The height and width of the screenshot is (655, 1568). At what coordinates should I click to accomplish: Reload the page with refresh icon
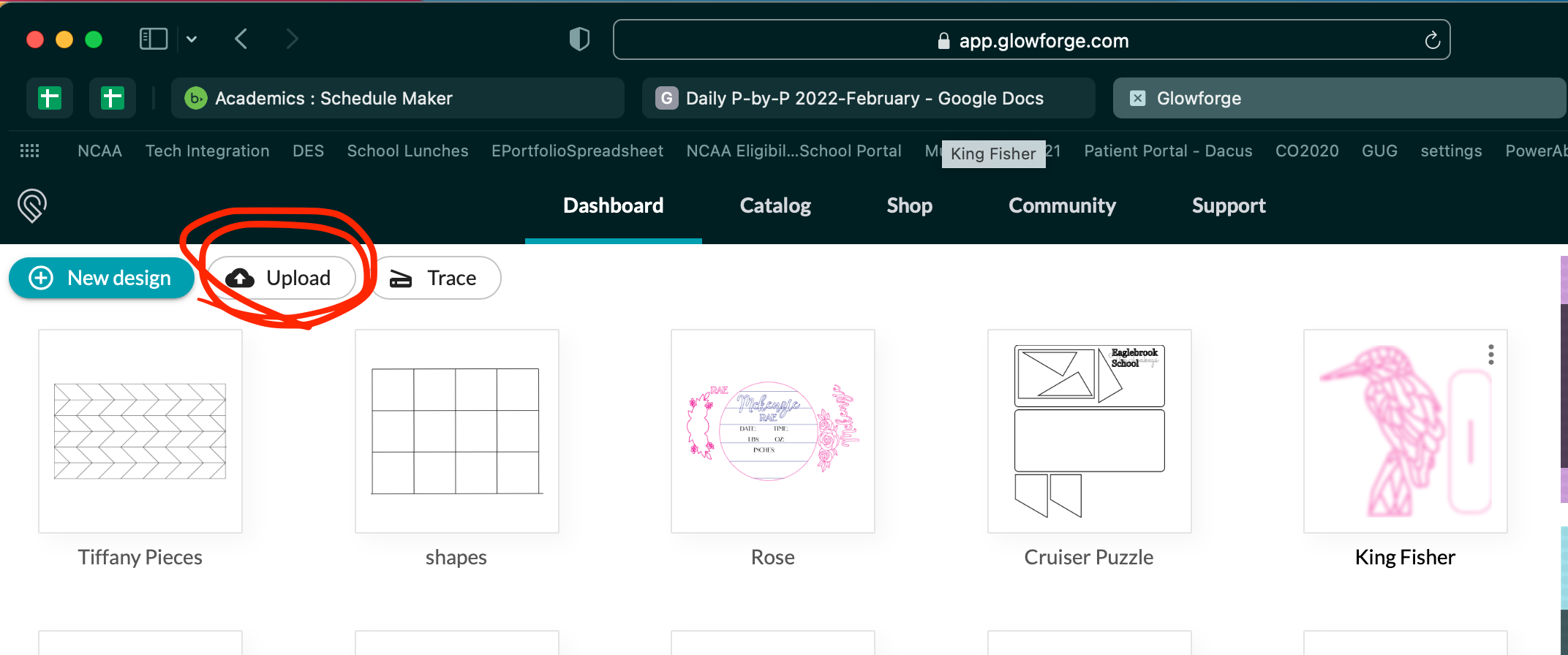click(1432, 40)
